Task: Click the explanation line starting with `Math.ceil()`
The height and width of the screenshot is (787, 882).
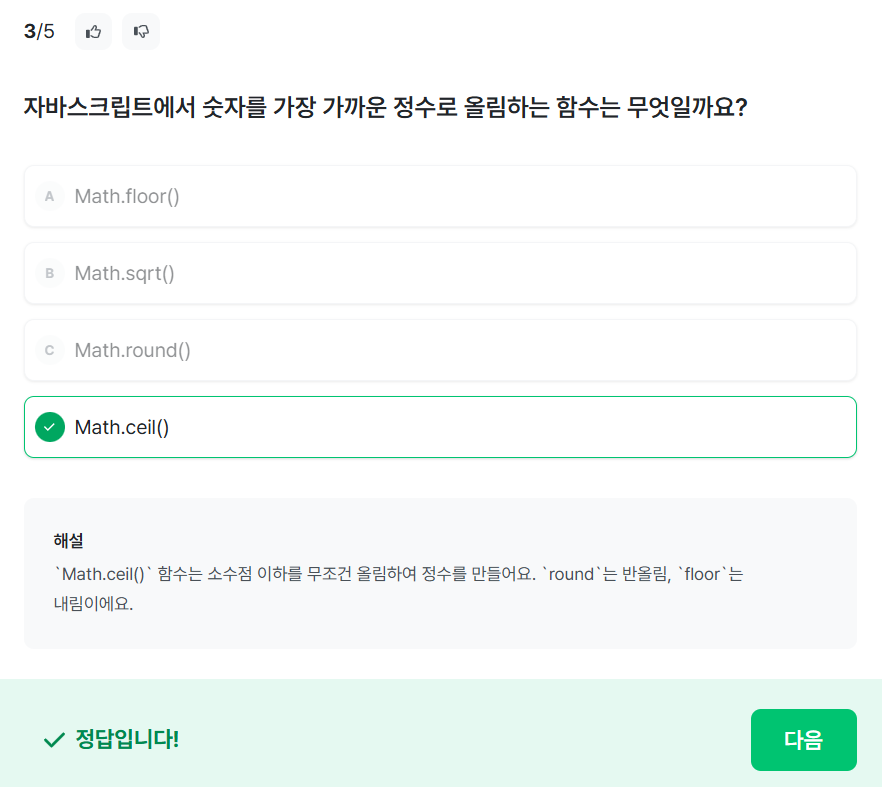Action: coord(398,574)
